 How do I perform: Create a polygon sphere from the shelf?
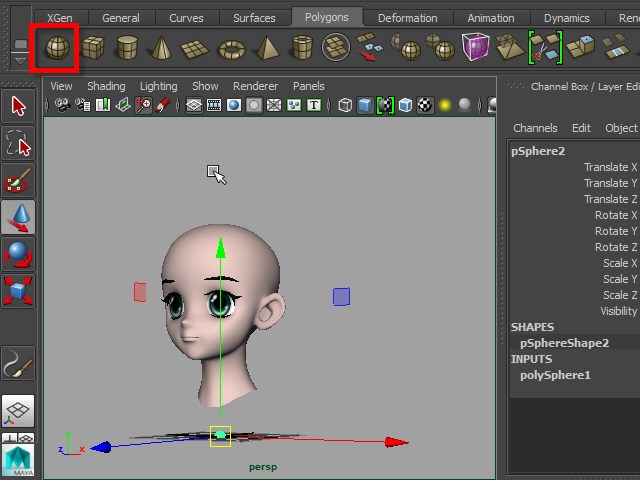(x=56, y=47)
